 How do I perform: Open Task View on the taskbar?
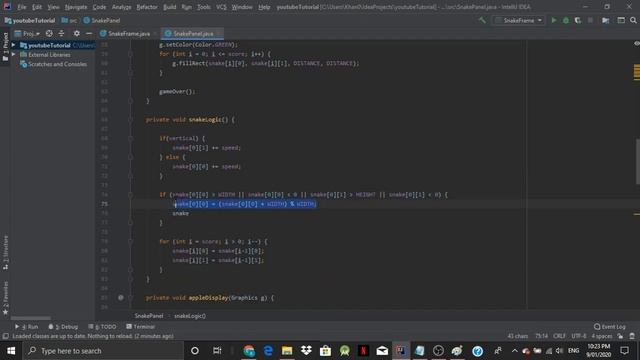[217, 351]
